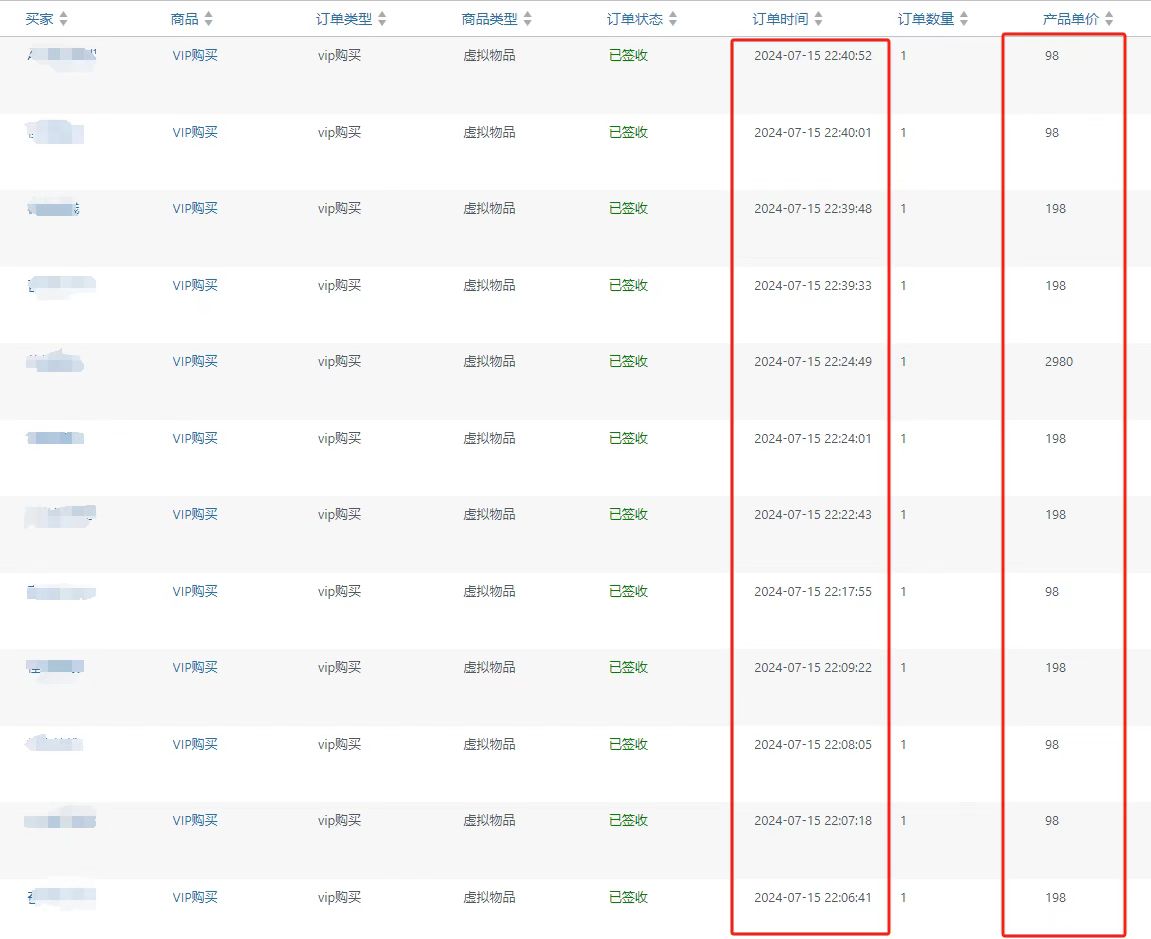Click 已签收 status in the 22:22:43 row
The height and width of the screenshot is (939, 1151).
click(628, 515)
